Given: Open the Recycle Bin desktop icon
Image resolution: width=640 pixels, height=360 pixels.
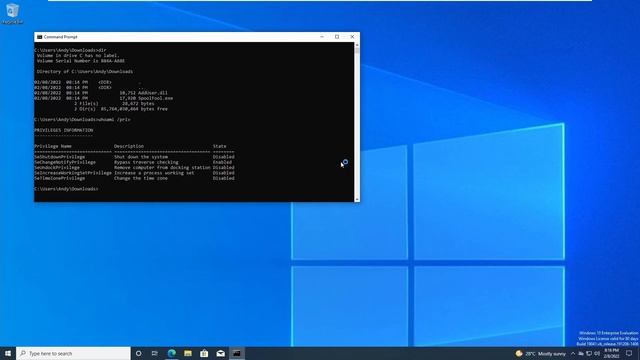Looking at the screenshot, I should pos(12,13).
